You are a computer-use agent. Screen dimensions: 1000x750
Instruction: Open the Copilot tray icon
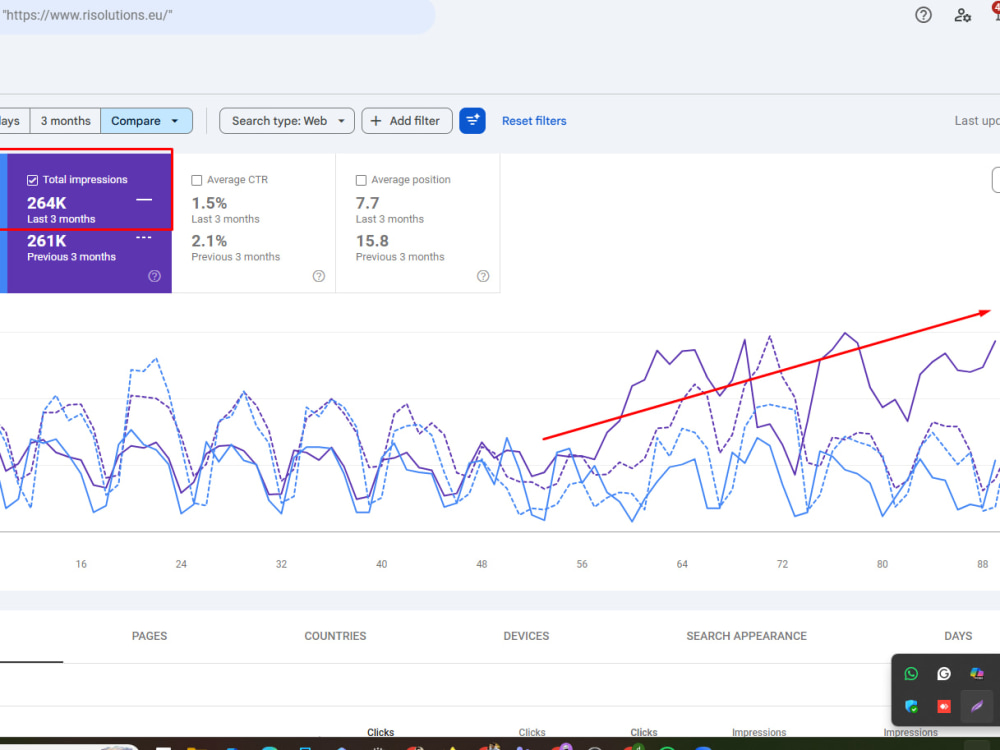click(x=976, y=673)
